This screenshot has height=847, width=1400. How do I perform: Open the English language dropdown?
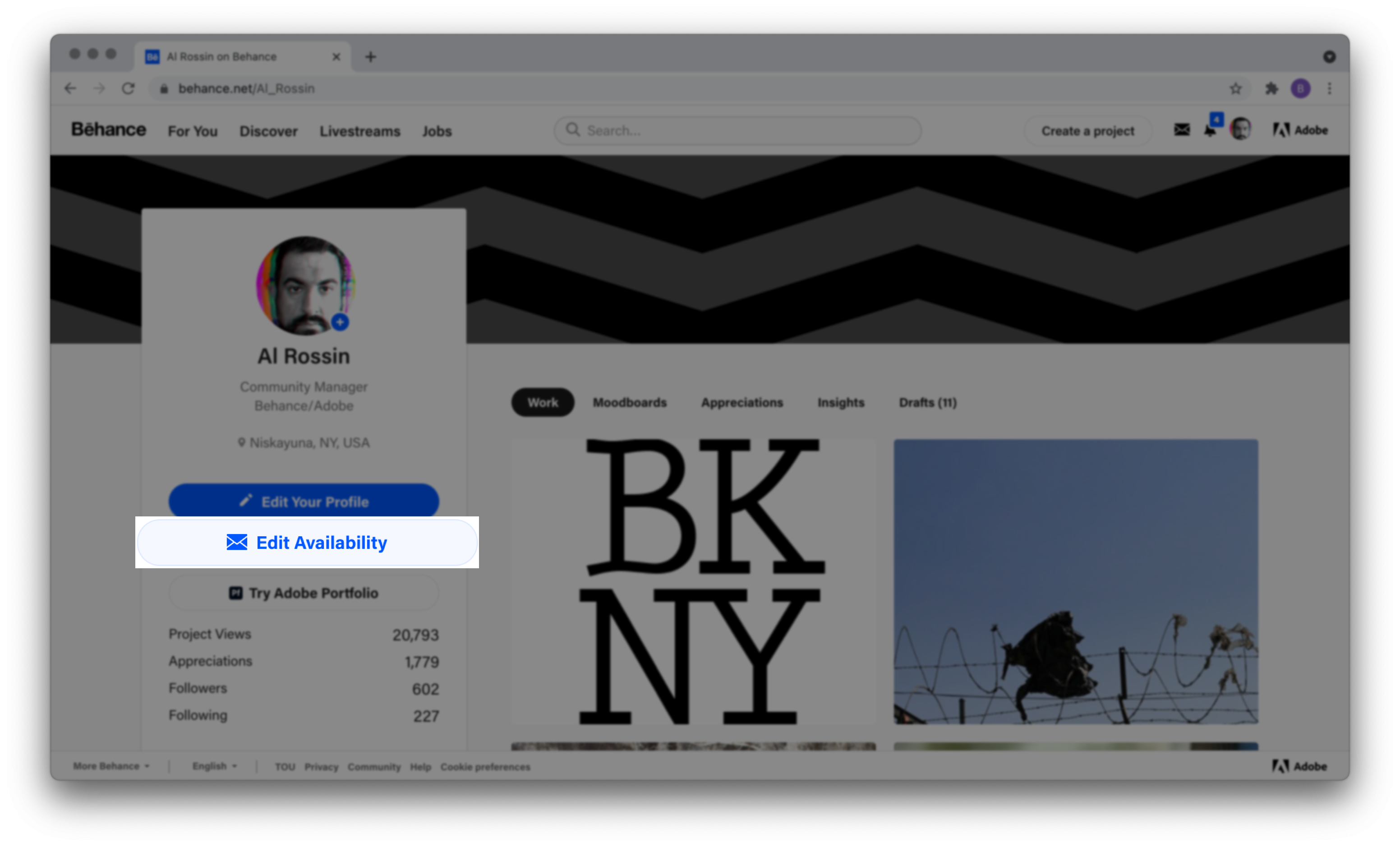click(215, 766)
